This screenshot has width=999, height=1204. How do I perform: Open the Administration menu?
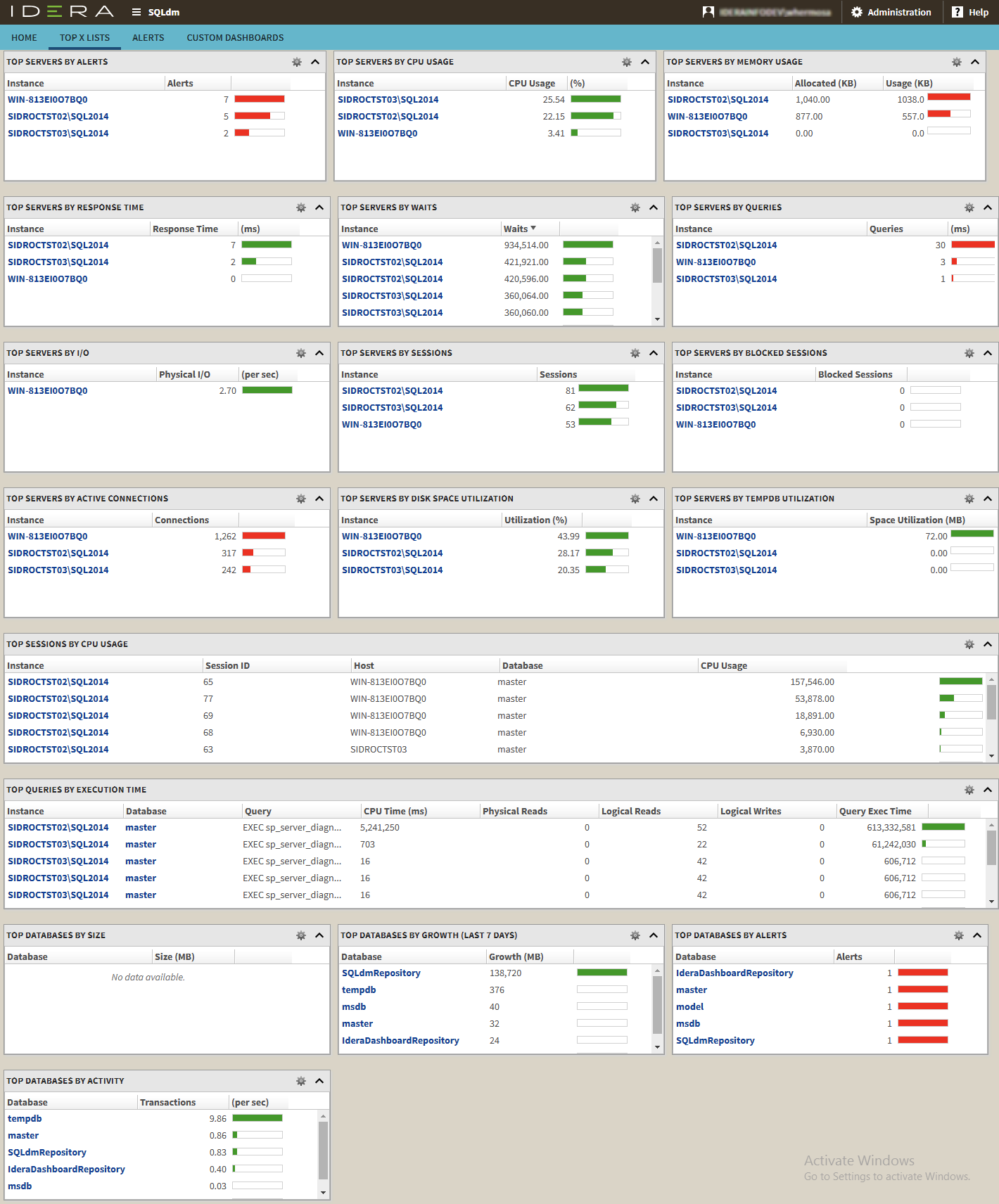coord(891,12)
